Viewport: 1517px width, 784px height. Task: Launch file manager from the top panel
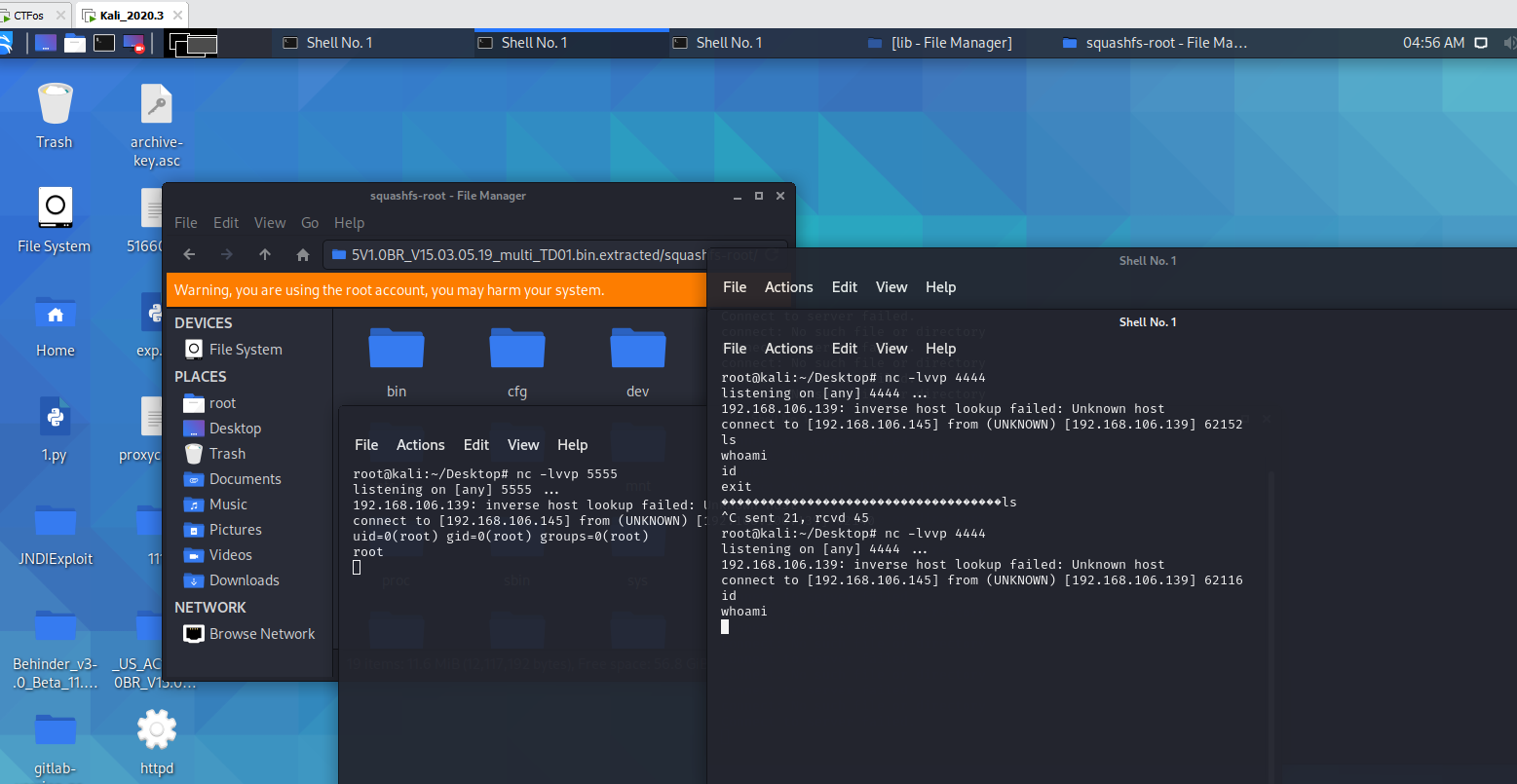coord(75,43)
